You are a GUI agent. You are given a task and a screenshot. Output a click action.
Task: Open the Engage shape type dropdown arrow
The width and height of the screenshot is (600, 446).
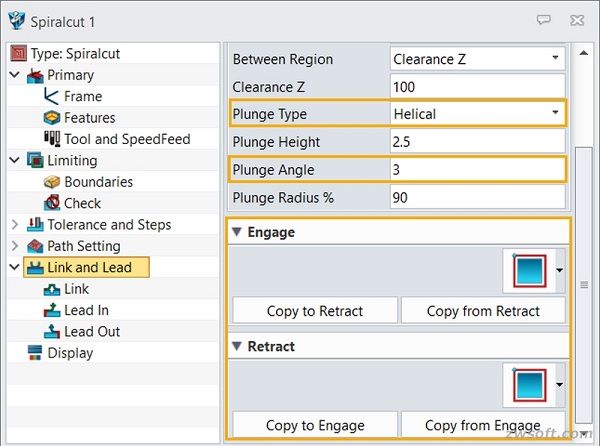[x=559, y=270]
